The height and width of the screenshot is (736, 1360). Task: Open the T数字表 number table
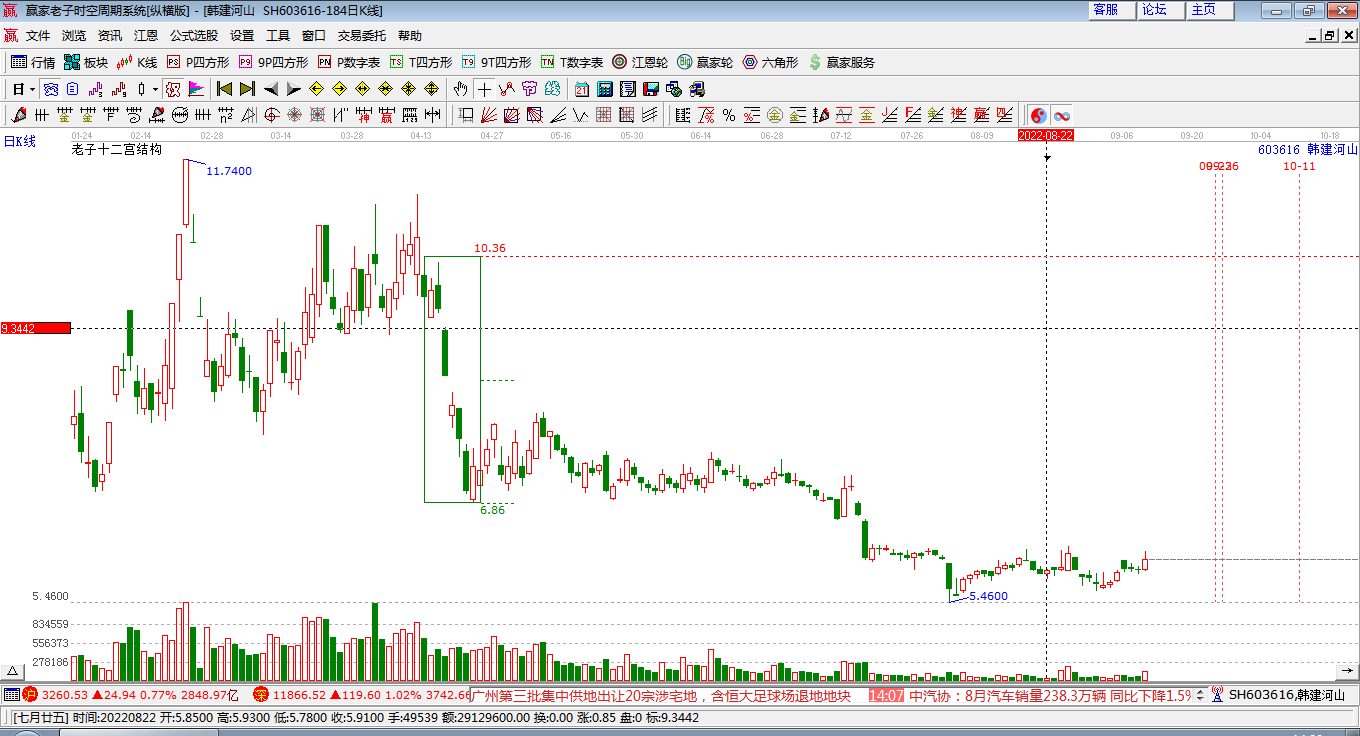click(572, 62)
